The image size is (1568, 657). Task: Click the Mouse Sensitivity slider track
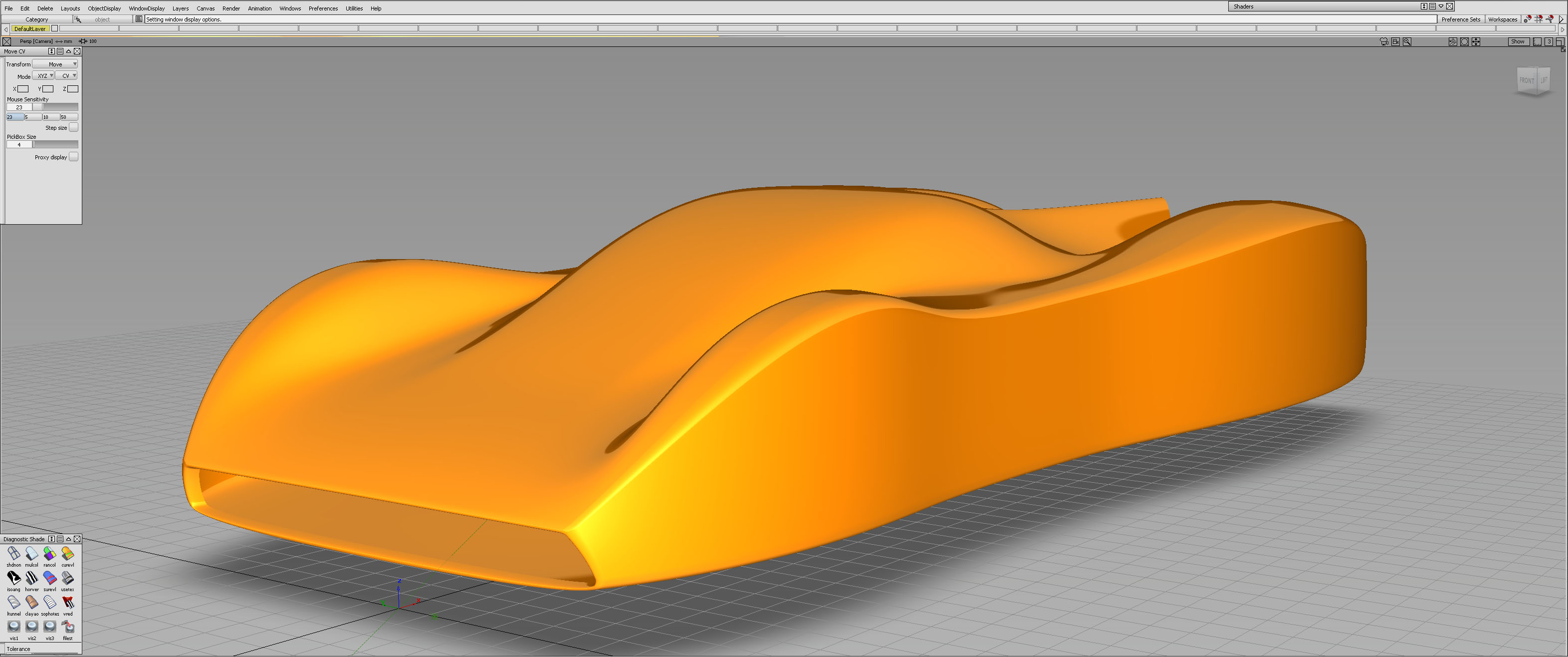coord(59,107)
